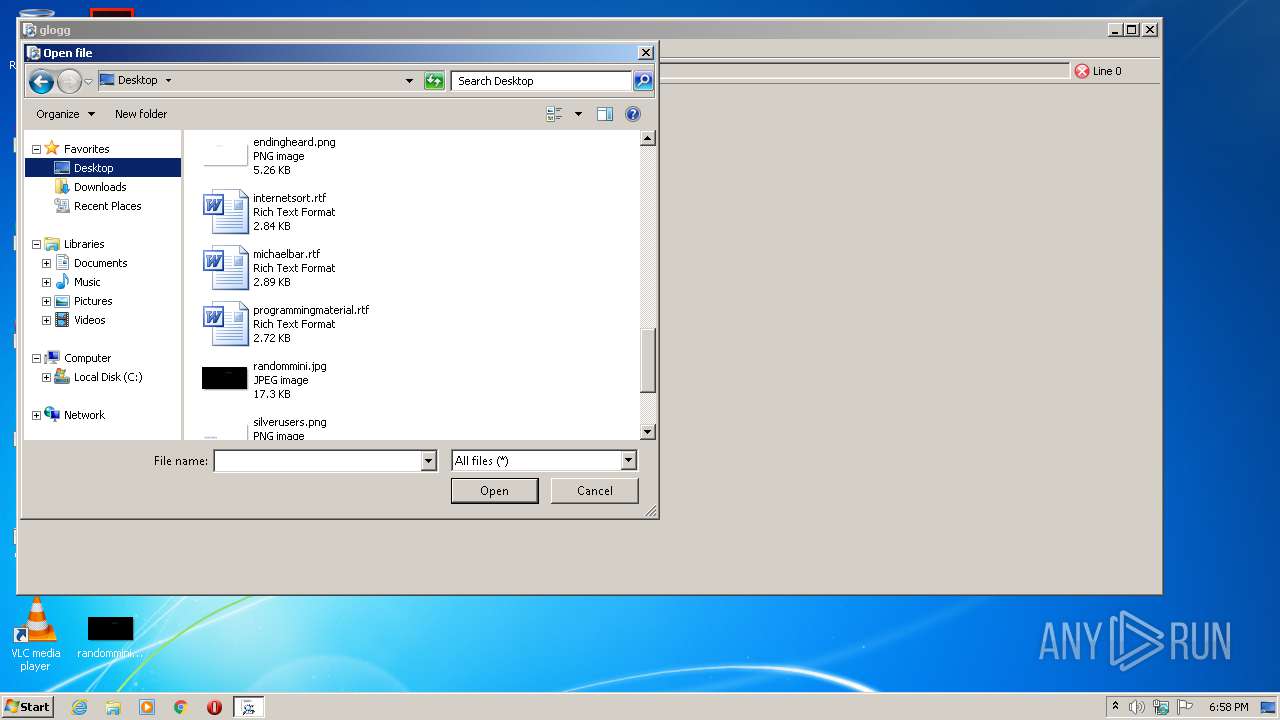Expand the Desktop breadcrumb arrow in address bar
This screenshot has width=1280, height=720.
(168, 80)
